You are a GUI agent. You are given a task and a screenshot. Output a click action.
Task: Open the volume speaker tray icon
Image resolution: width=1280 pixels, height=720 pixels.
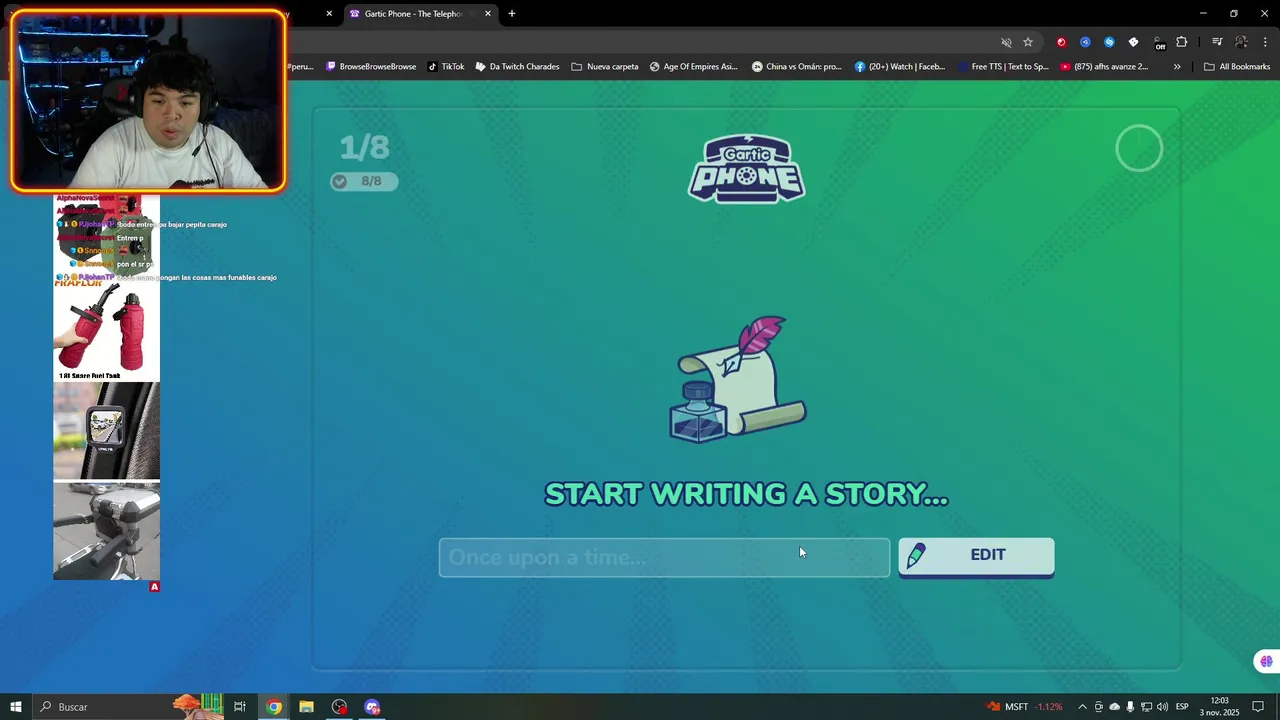(1162, 707)
